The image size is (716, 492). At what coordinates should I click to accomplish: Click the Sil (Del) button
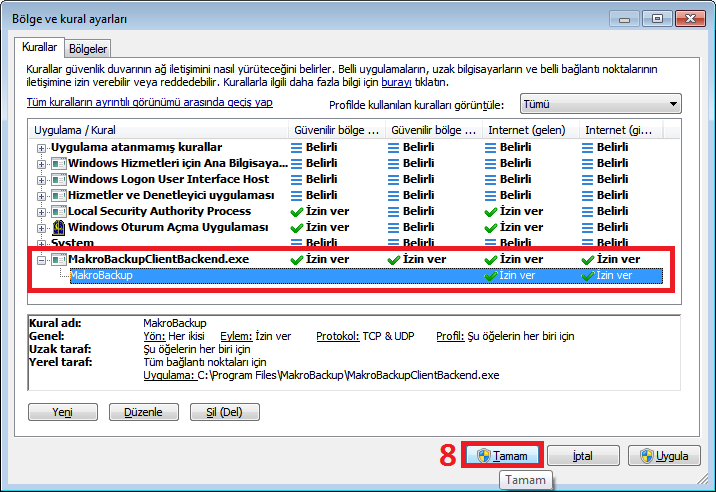click(x=224, y=412)
